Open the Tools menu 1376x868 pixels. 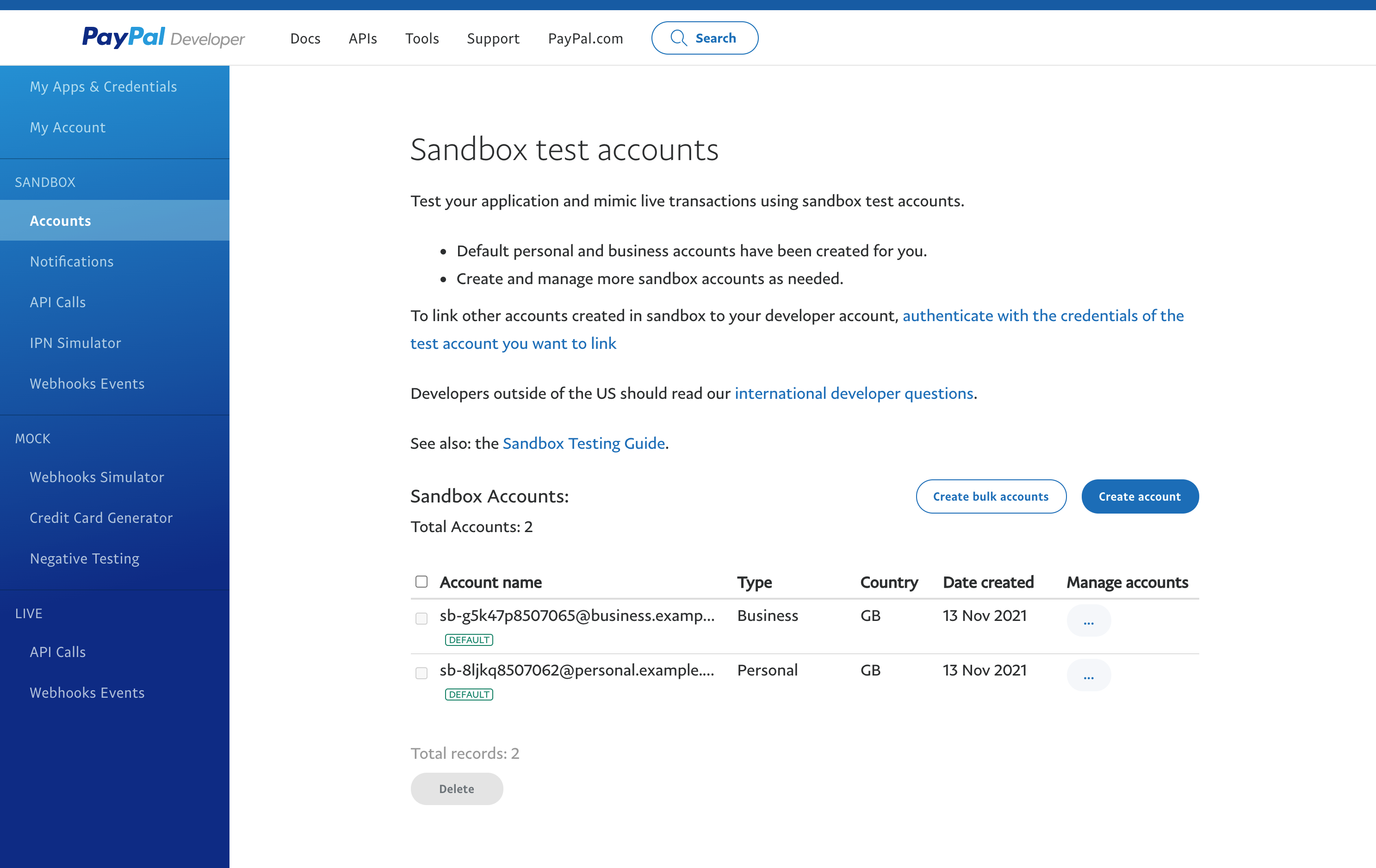click(x=421, y=38)
